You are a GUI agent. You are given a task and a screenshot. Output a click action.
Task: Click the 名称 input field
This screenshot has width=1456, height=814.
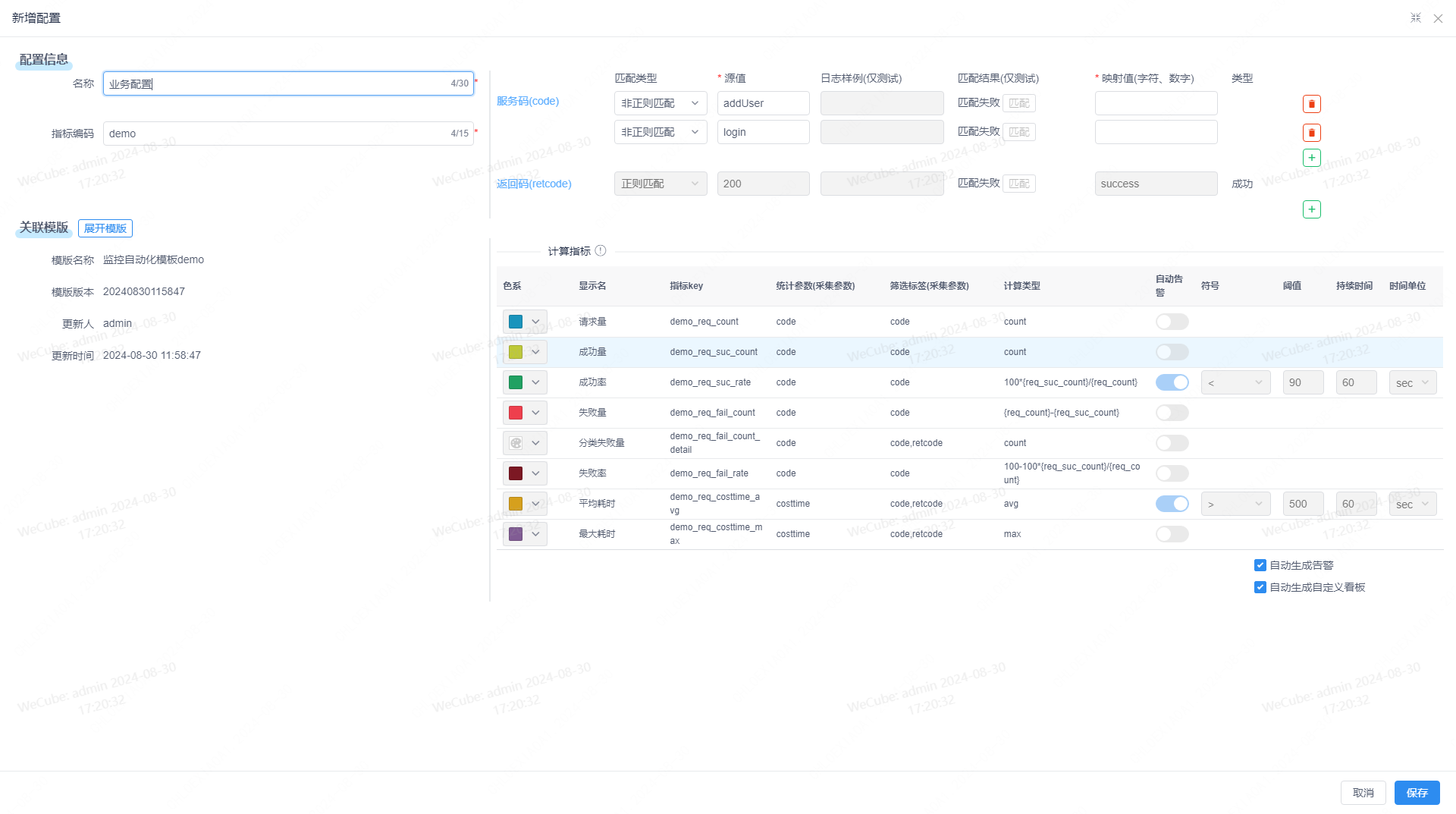[288, 83]
